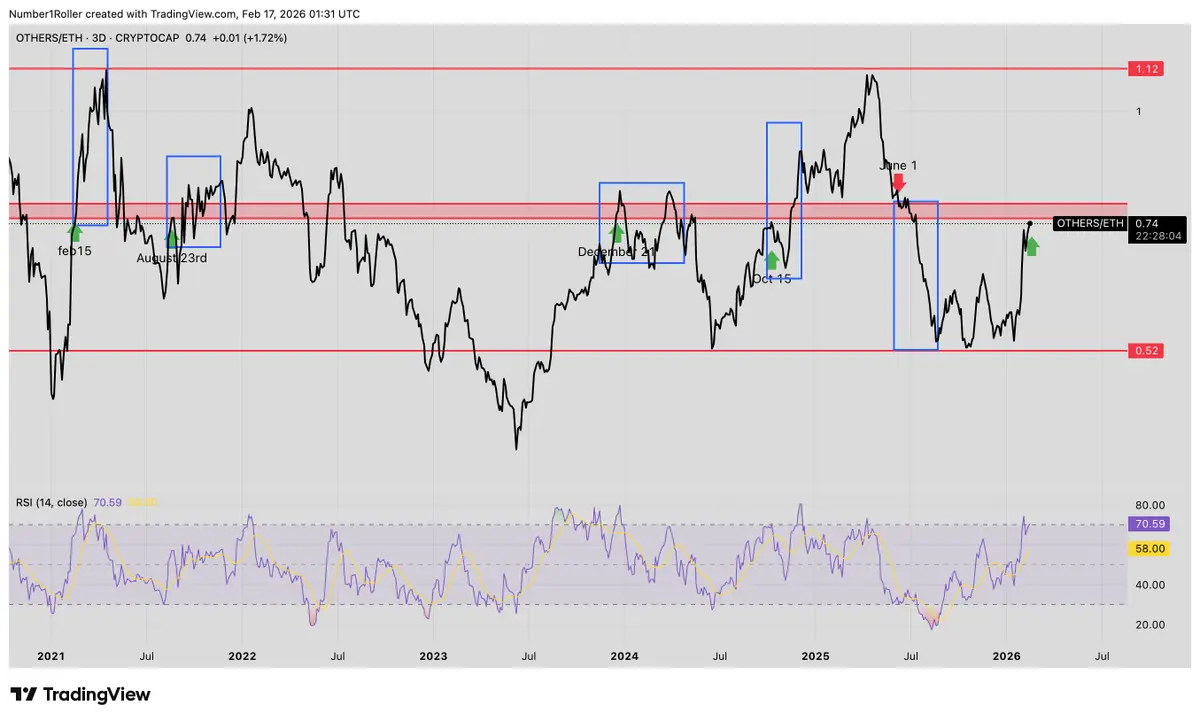
Task: Click the August 23rd annotation text
Action: point(171,258)
